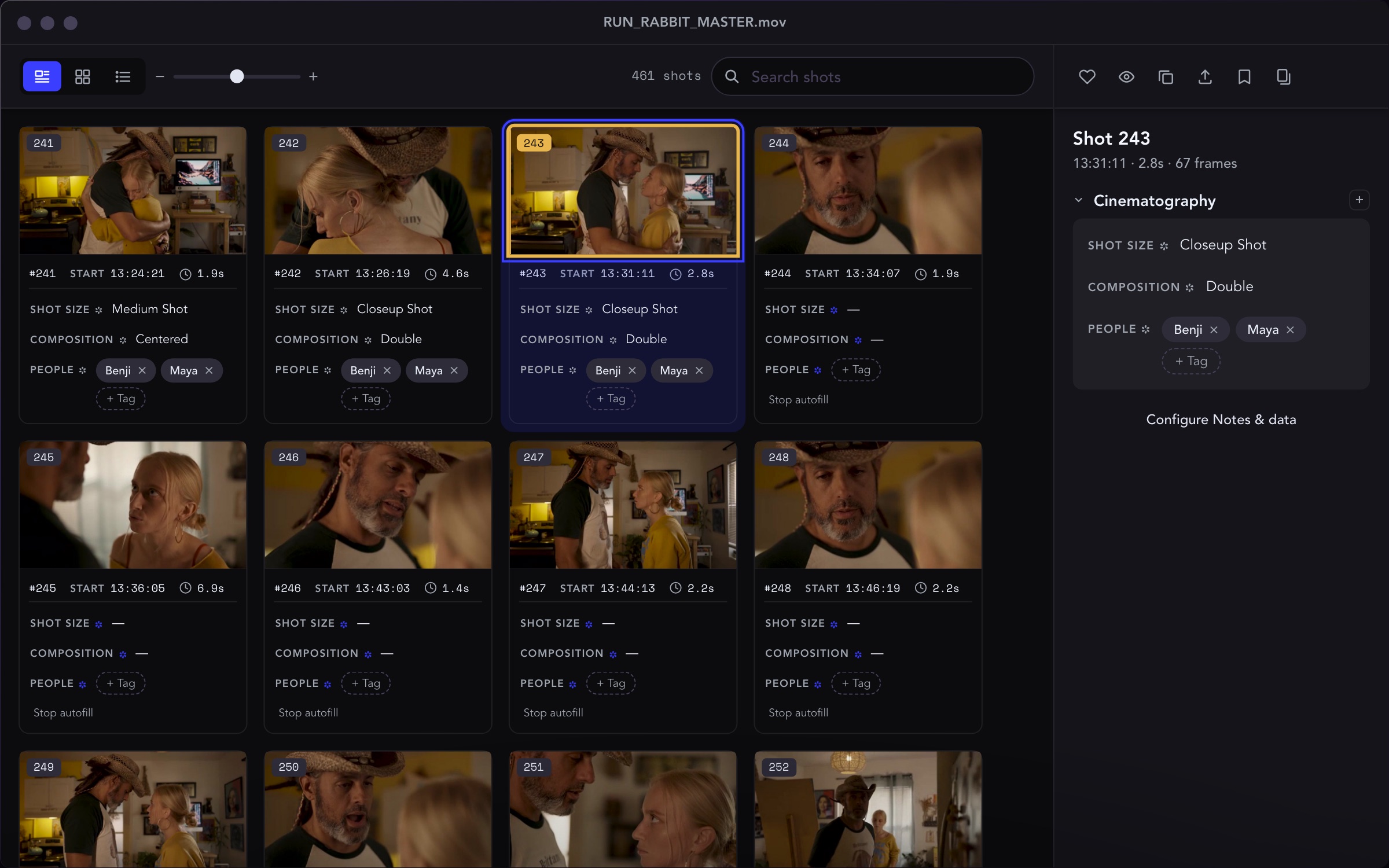Viewport: 1389px width, 868px height.
Task: Add a tag to shot 242
Action: (366, 399)
